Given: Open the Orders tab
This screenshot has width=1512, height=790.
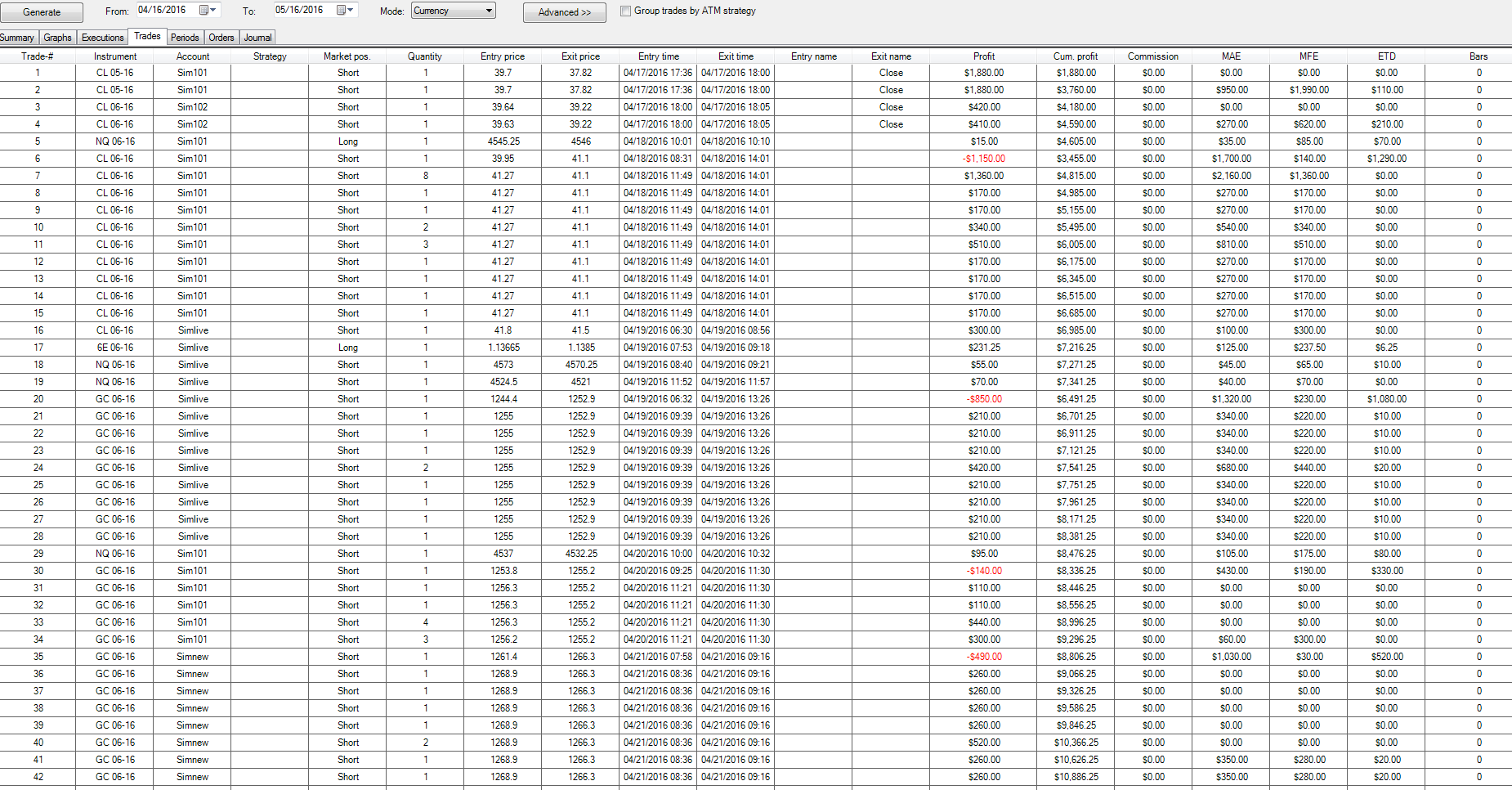Looking at the screenshot, I should (221, 38).
